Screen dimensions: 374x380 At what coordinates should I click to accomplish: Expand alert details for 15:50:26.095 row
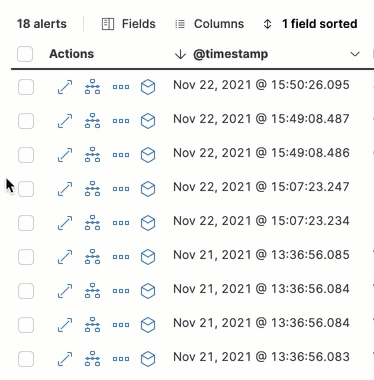point(65,87)
